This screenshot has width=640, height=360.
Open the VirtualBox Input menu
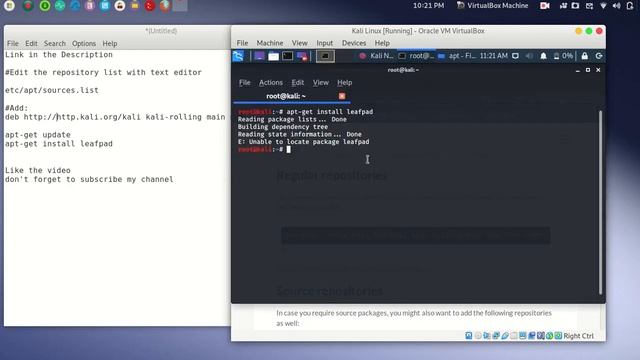(324, 43)
